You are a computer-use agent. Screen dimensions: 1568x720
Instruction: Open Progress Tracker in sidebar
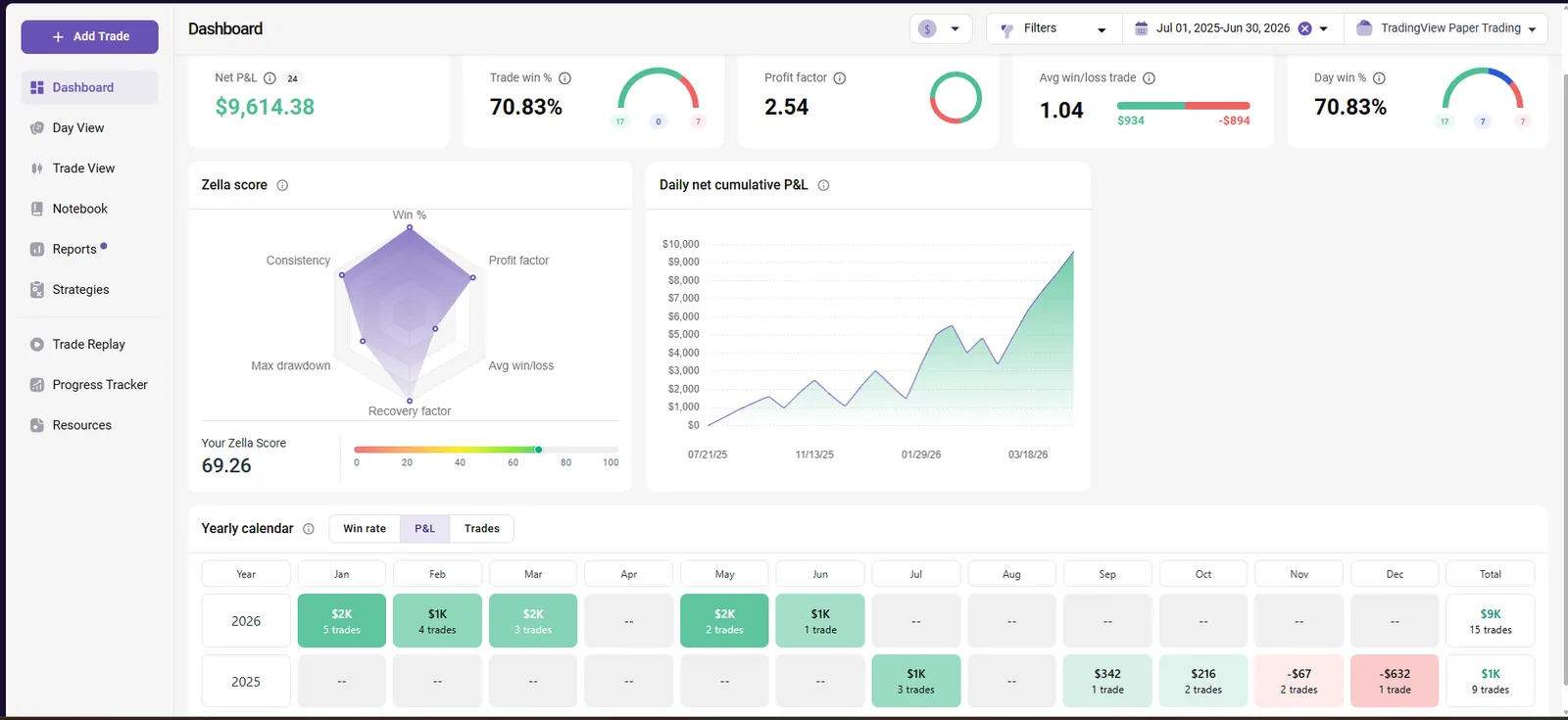tap(89, 385)
